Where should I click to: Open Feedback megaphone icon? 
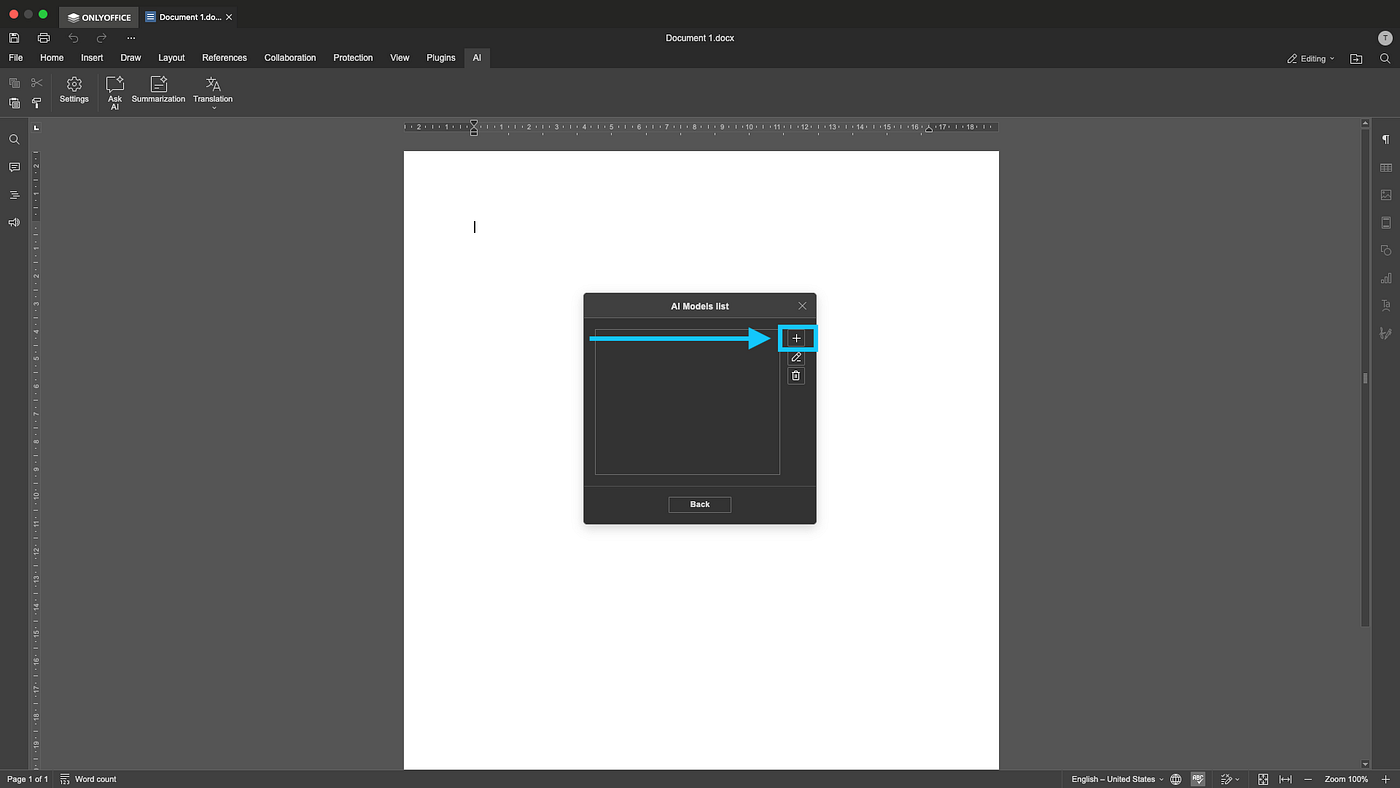(x=14, y=222)
